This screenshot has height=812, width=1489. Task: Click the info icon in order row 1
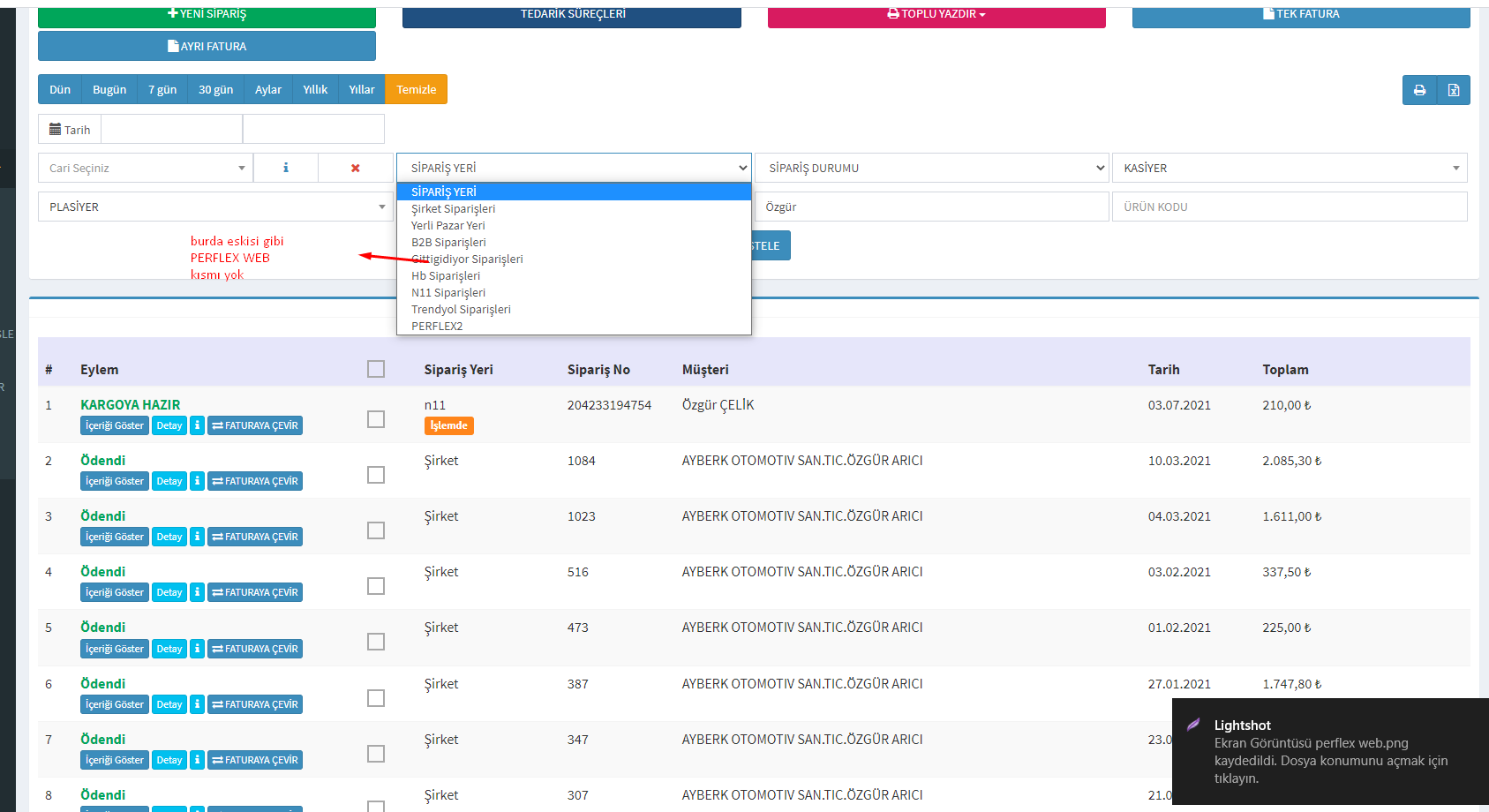tap(197, 425)
